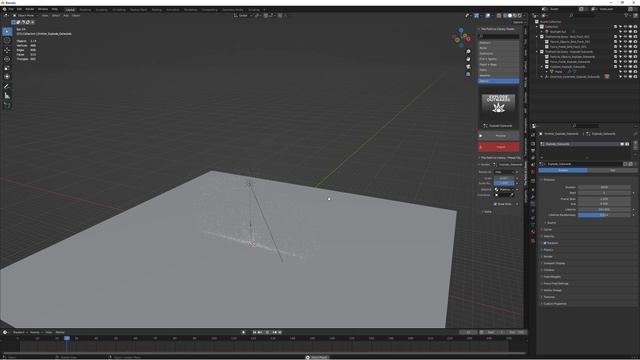This screenshot has height=360, width=640.
Task: Select the Scale tool
Action: [x=7, y=68]
